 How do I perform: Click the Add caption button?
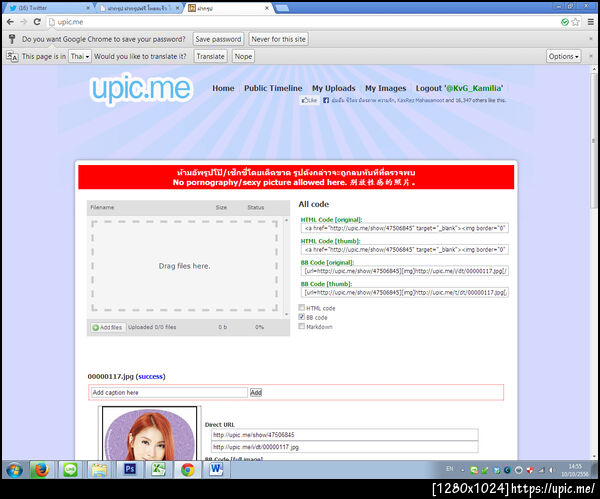(256, 392)
